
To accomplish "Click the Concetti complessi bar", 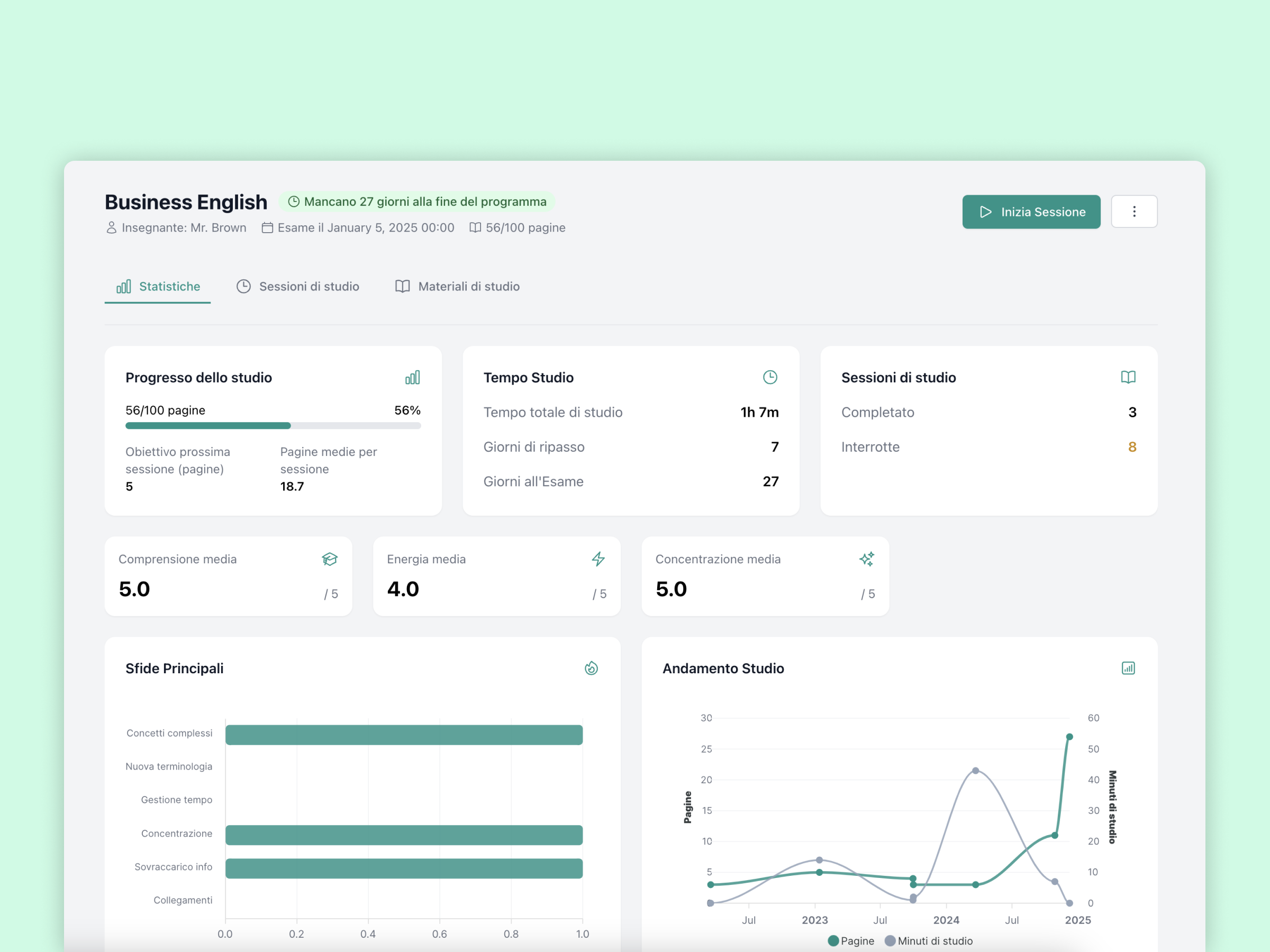I will pyautogui.click(x=404, y=735).
